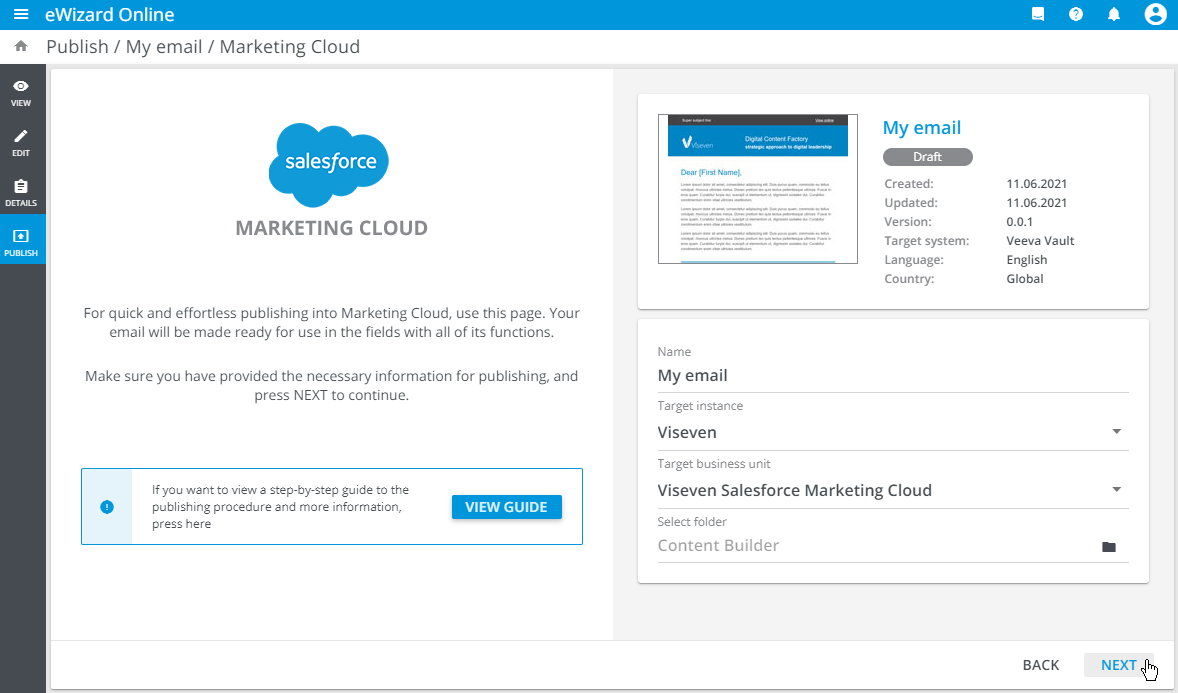The image size is (1178, 693).
Task: Click the NEXT button
Action: pos(1118,665)
